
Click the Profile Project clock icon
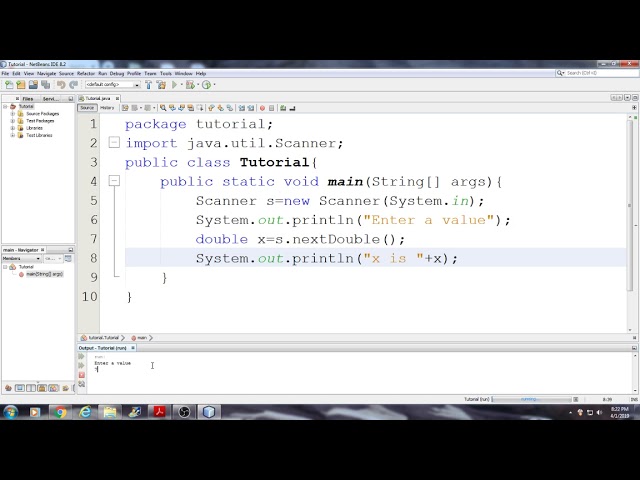207,84
